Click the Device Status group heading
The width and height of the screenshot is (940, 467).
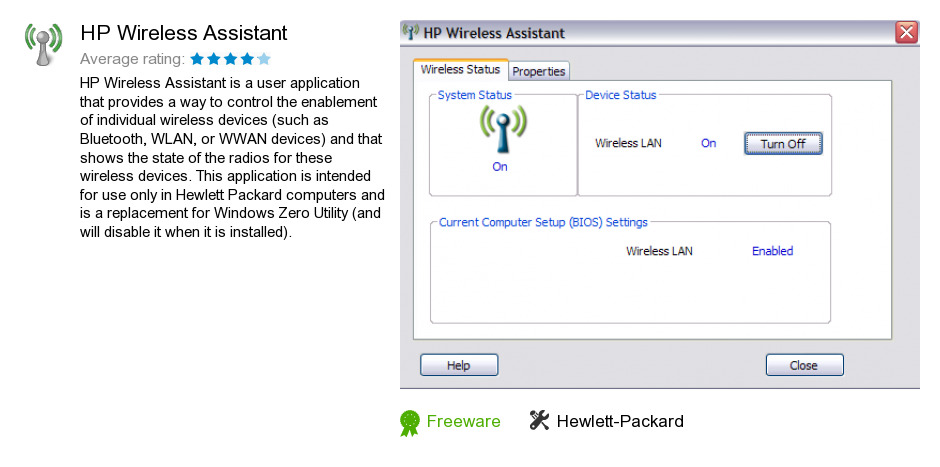coord(621,95)
